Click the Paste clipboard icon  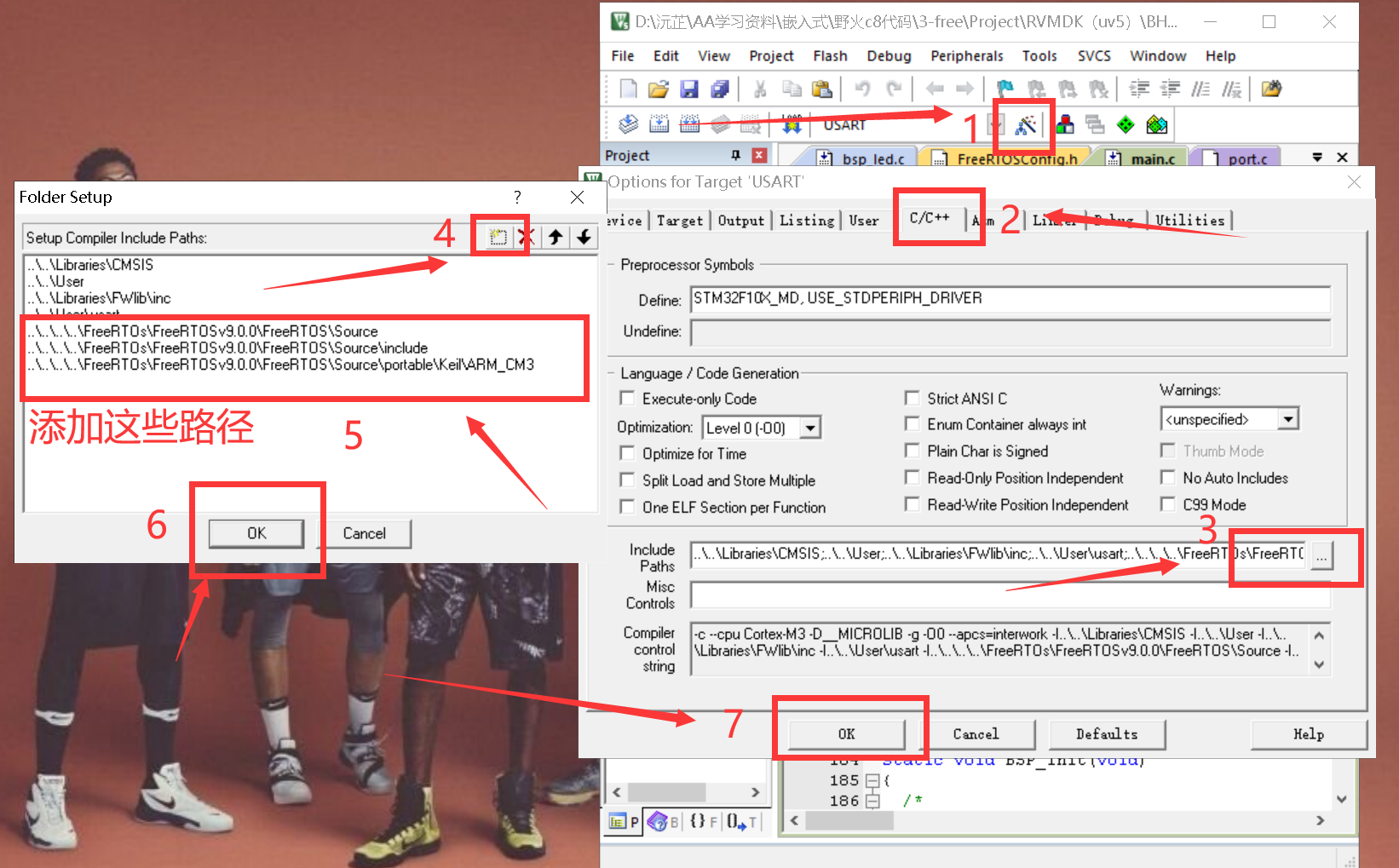coord(821,89)
